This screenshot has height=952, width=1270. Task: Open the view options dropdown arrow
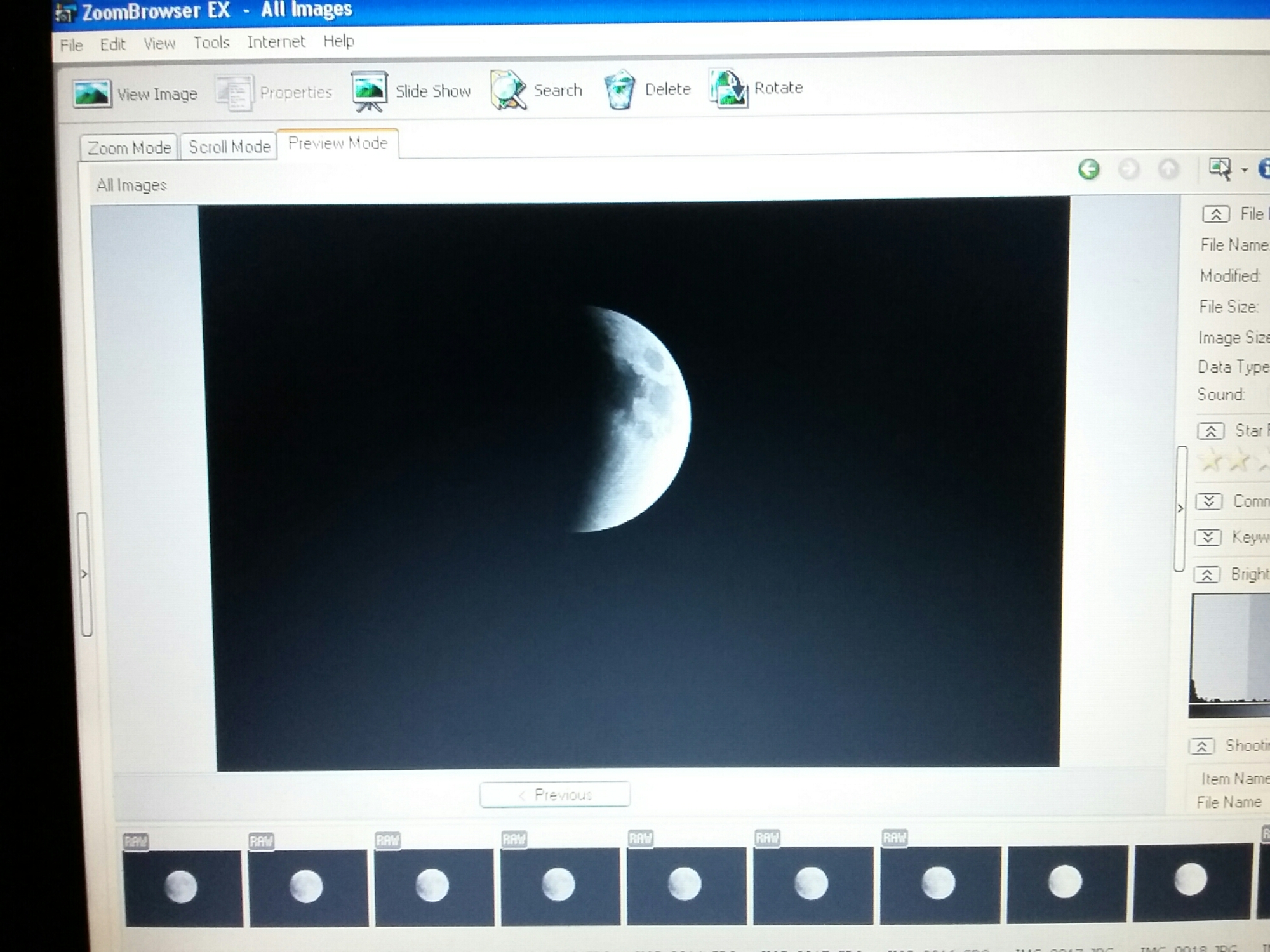tap(1244, 170)
